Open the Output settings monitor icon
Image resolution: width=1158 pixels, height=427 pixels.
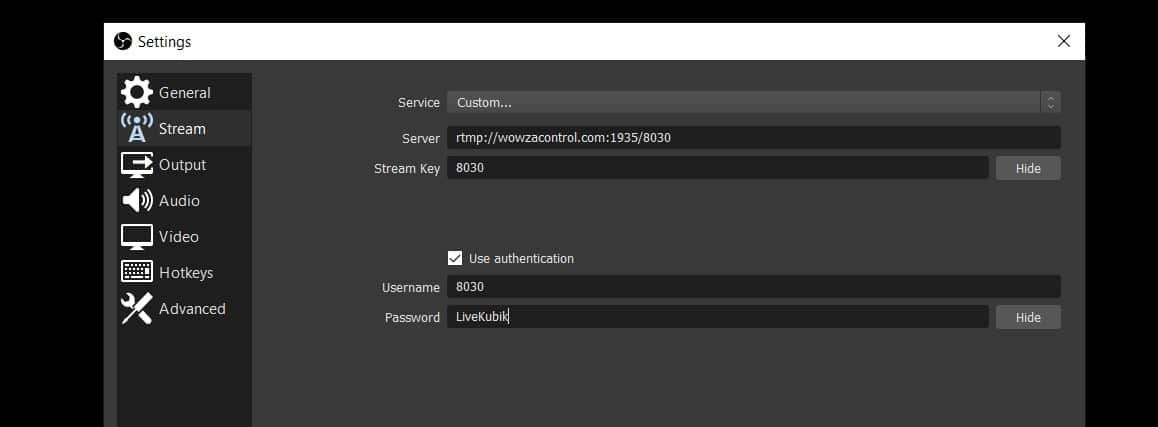click(137, 164)
